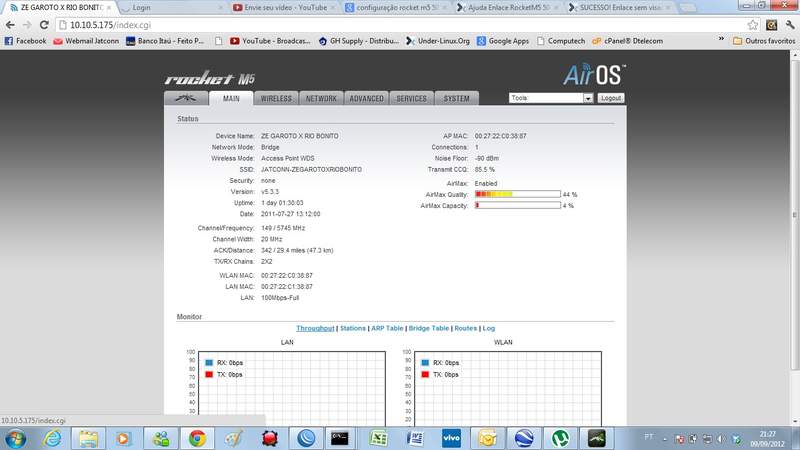800x450 pixels.
Task: Click the AirMax Capacity bar
Action: [517, 206]
